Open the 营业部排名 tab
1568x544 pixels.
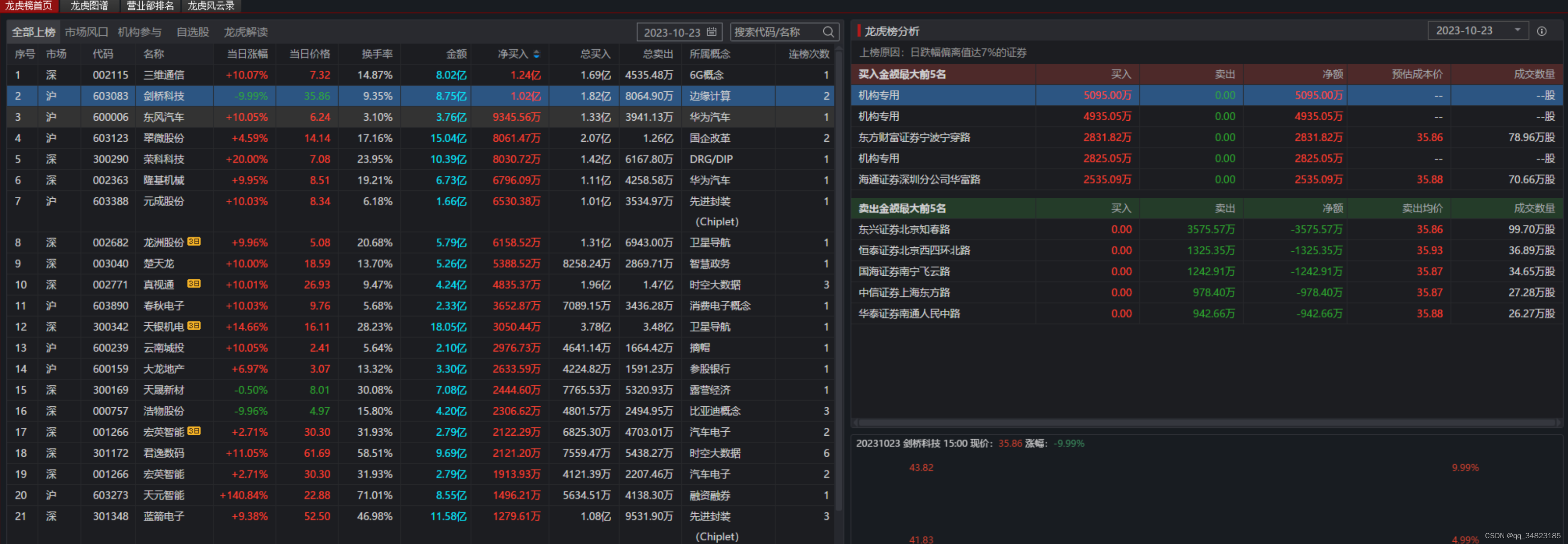click(x=150, y=5)
